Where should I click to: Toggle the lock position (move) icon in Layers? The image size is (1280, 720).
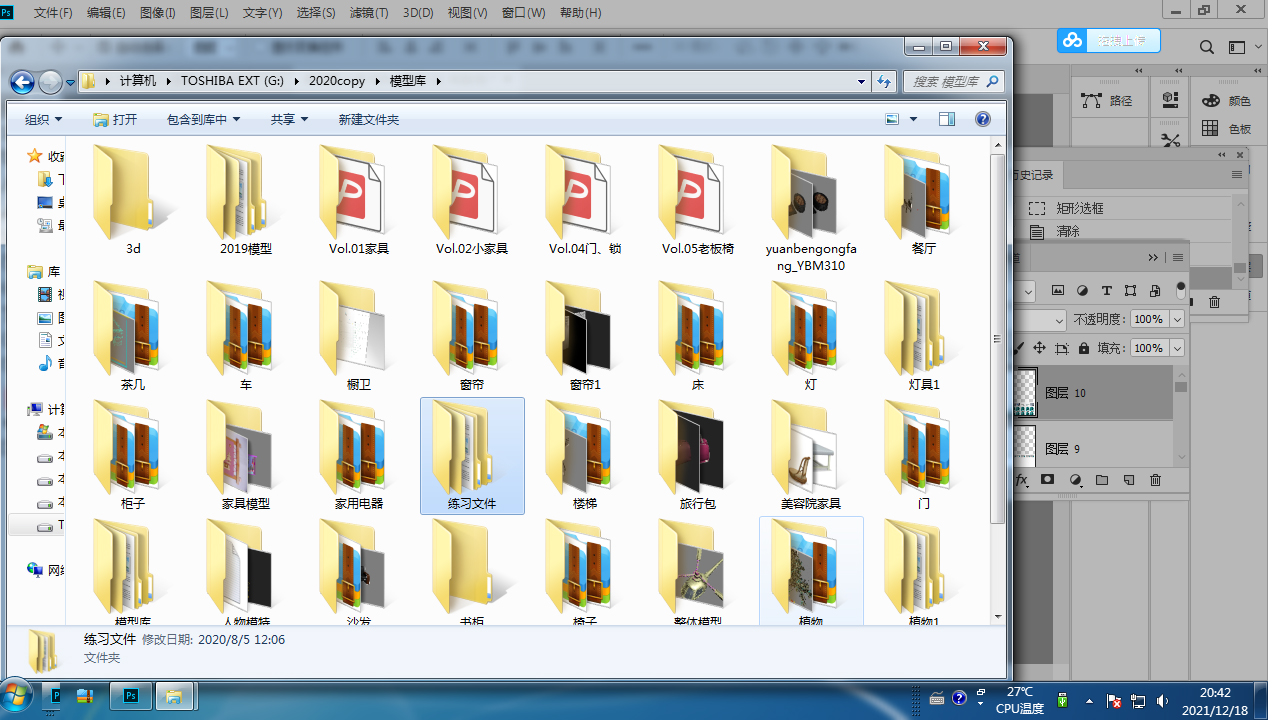1039,348
